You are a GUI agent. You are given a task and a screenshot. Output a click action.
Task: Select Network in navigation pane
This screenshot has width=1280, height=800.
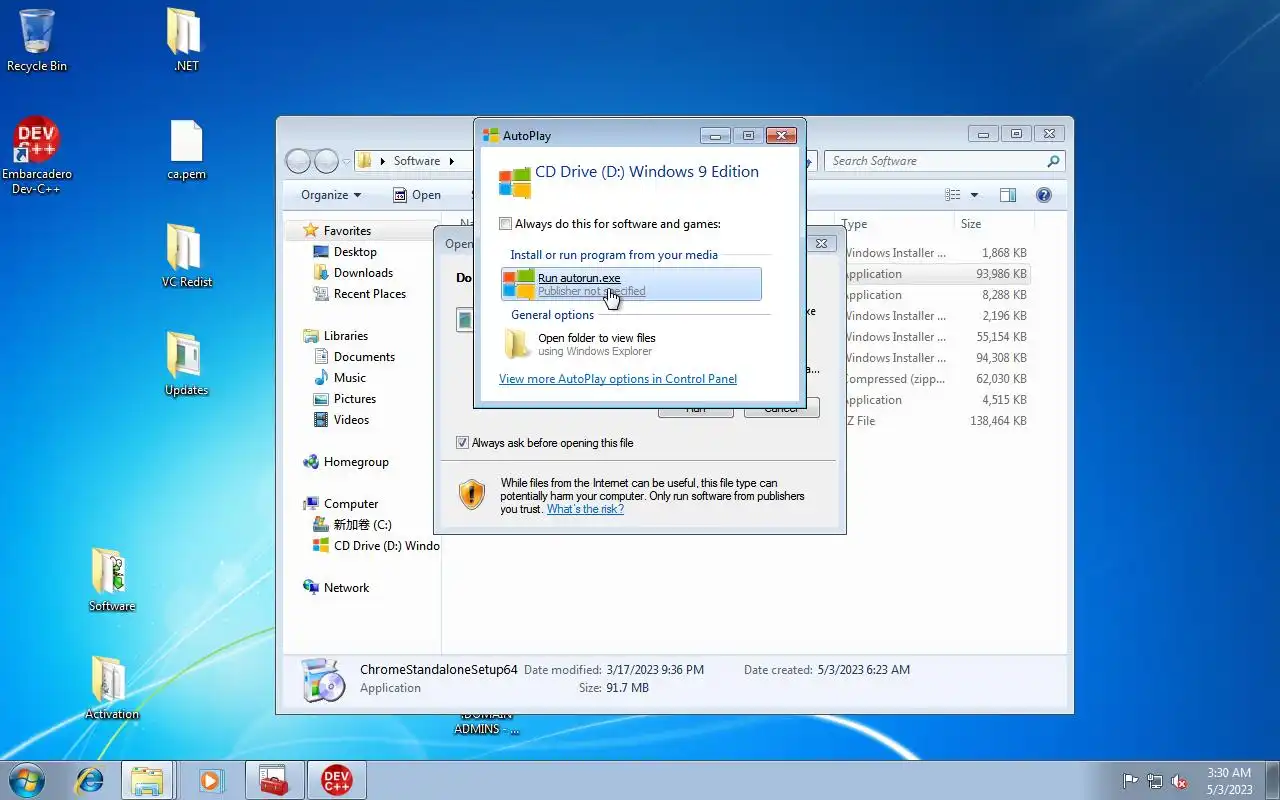pos(346,588)
